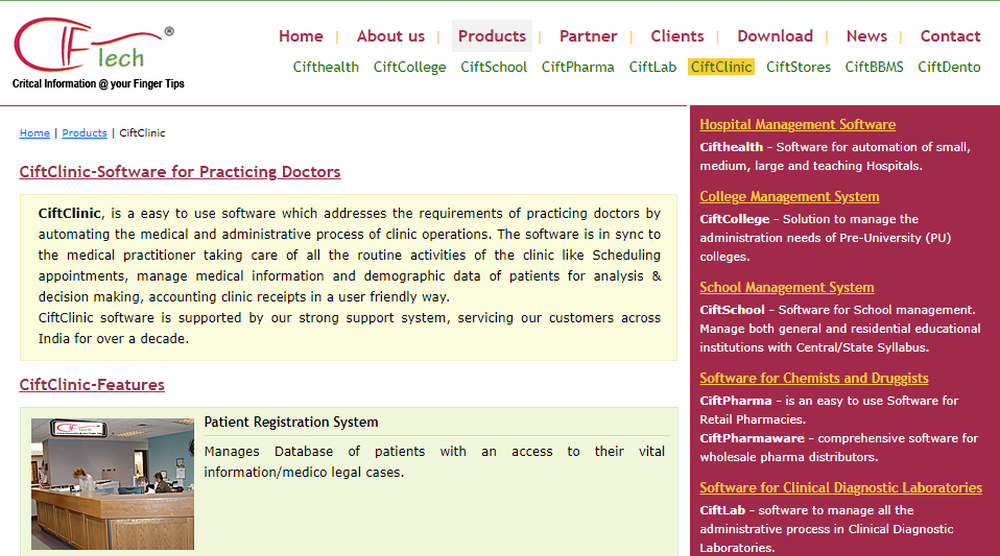Open CiftCollege product submenu link
This screenshot has width=1000, height=556.
tap(409, 67)
